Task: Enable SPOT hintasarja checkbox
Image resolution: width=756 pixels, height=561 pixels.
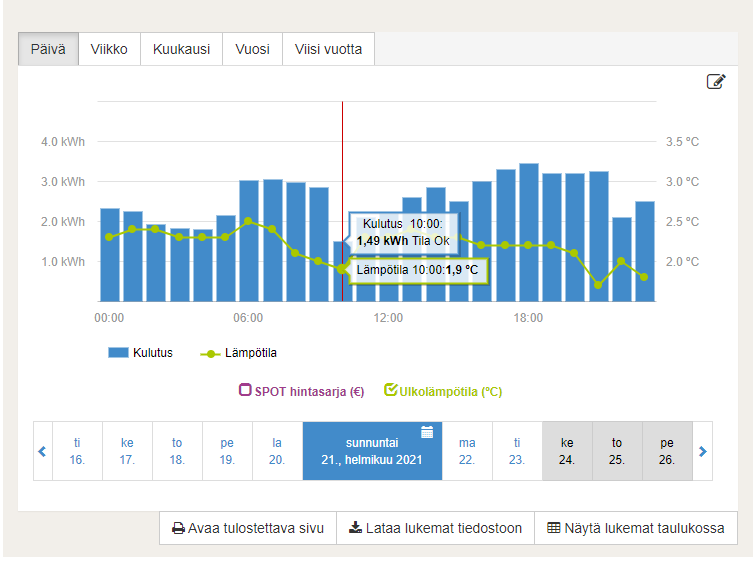Action: pyautogui.click(x=245, y=391)
